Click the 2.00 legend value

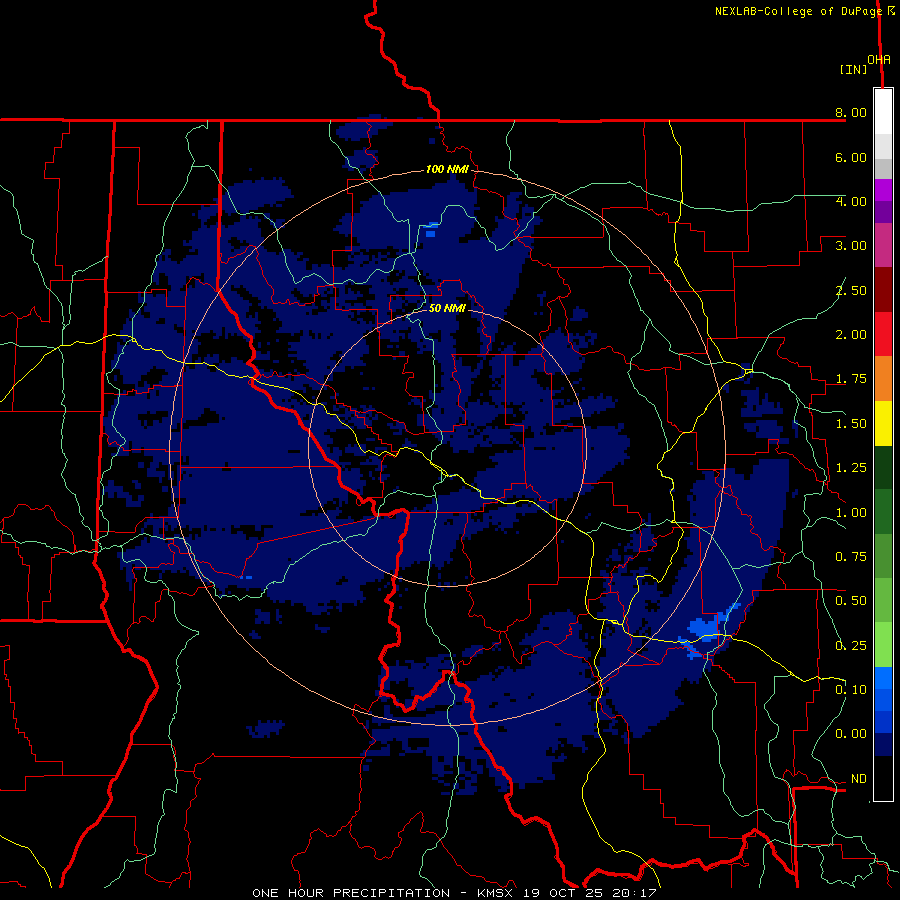coord(851,335)
